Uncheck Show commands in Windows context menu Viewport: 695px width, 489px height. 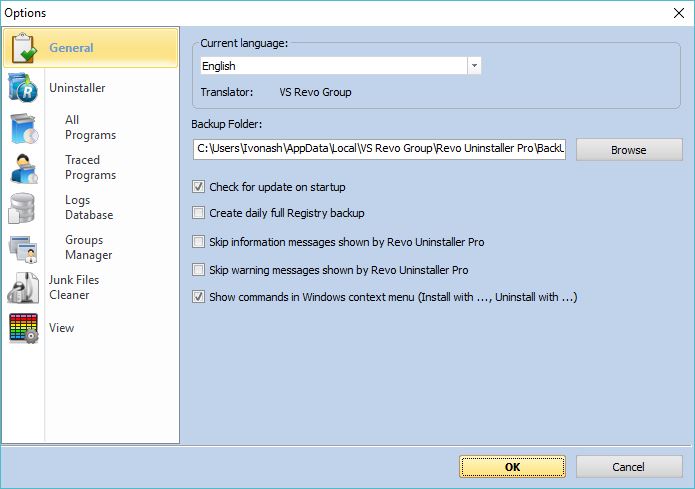199,297
